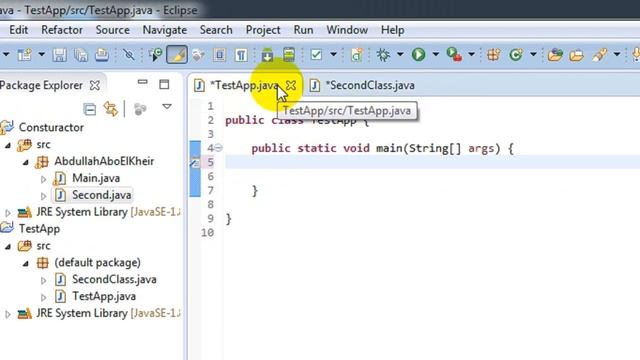Click the Previous Annotation toolbar icon
Image resolution: width=640 pixels, height=360 pixels.
pos(289,55)
